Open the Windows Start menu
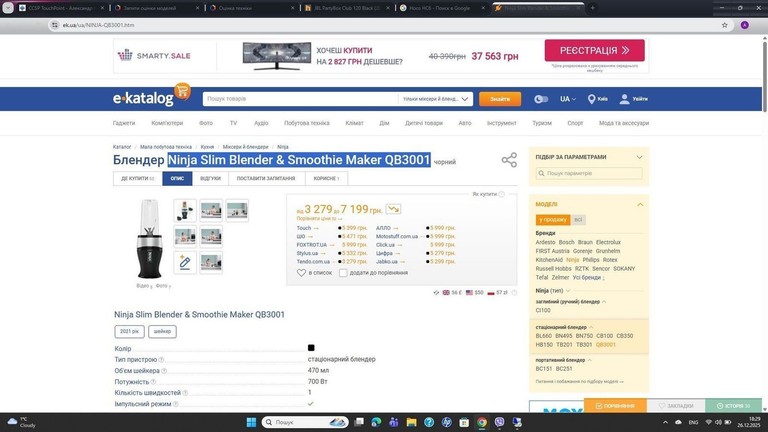This screenshot has width=768, height=432. click(x=251, y=422)
